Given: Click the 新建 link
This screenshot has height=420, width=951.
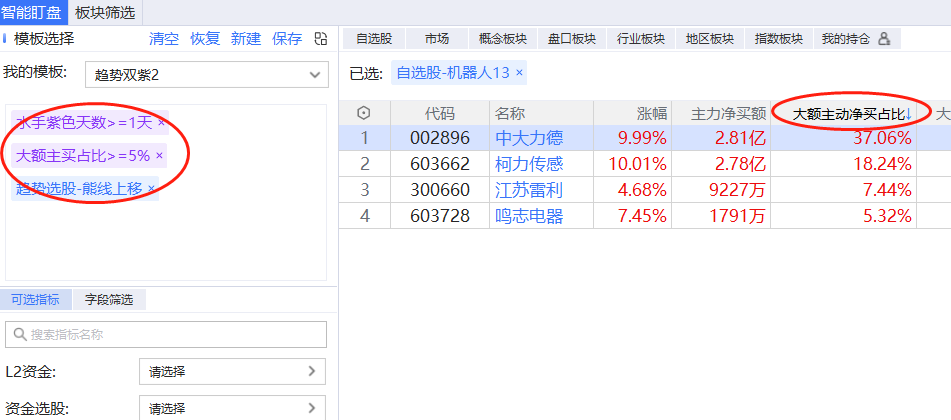Looking at the screenshot, I should point(246,39).
